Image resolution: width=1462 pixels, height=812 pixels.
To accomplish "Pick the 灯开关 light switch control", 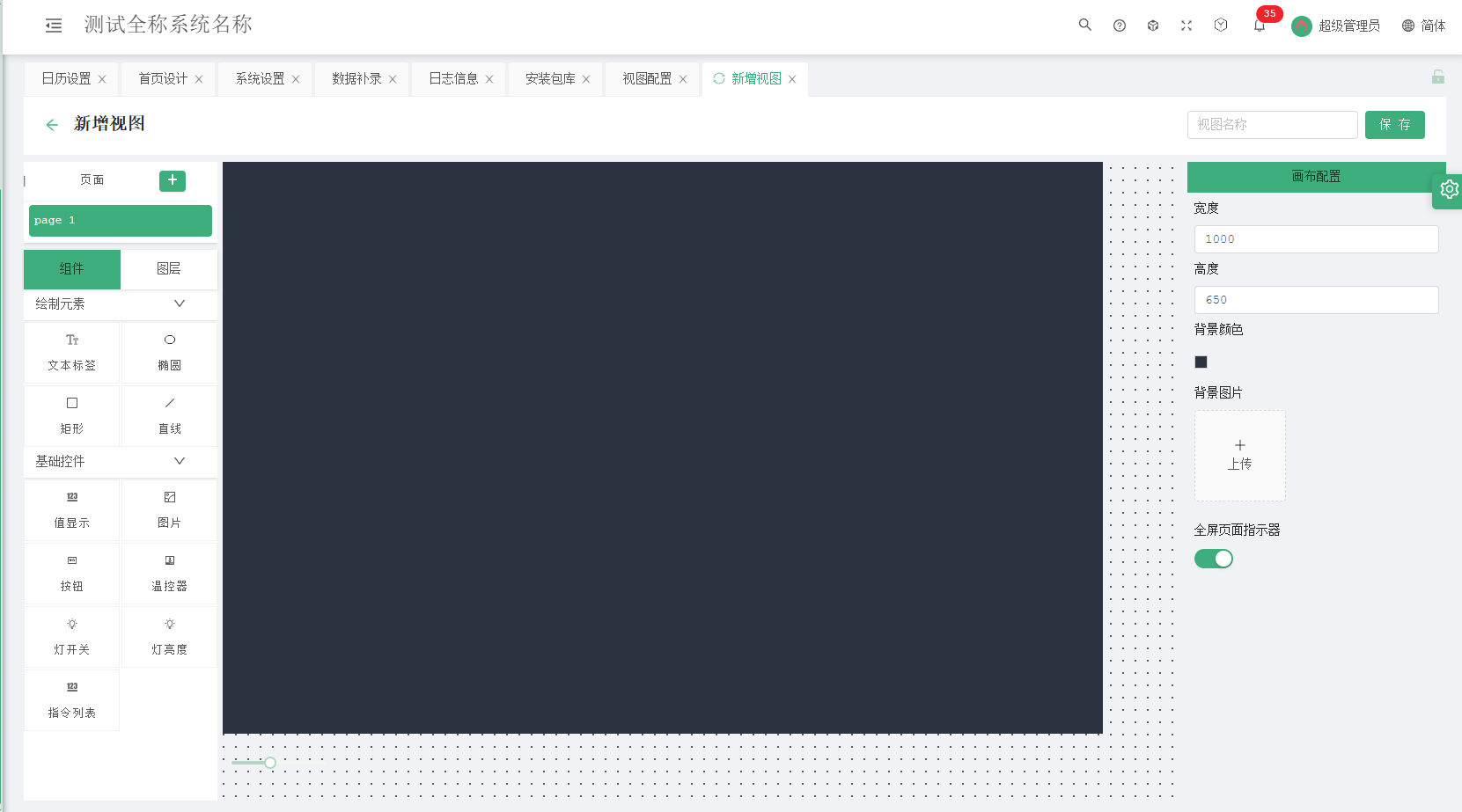I will coord(72,637).
